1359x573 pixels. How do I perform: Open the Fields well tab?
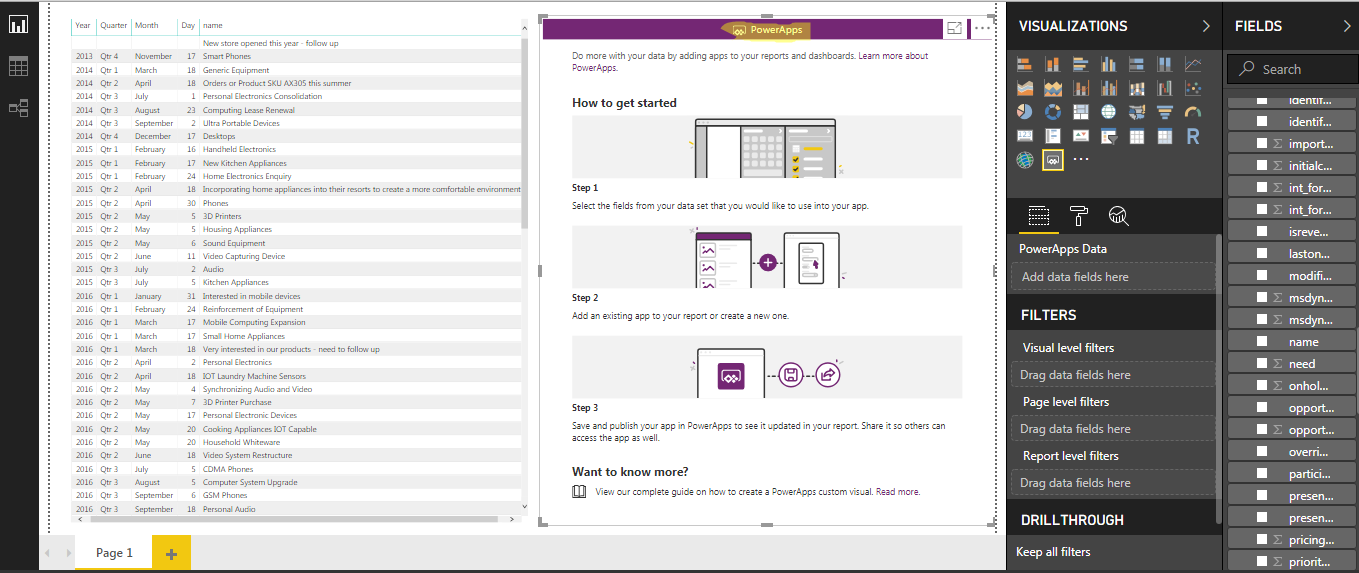pyautogui.click(x=1039, y=215)
